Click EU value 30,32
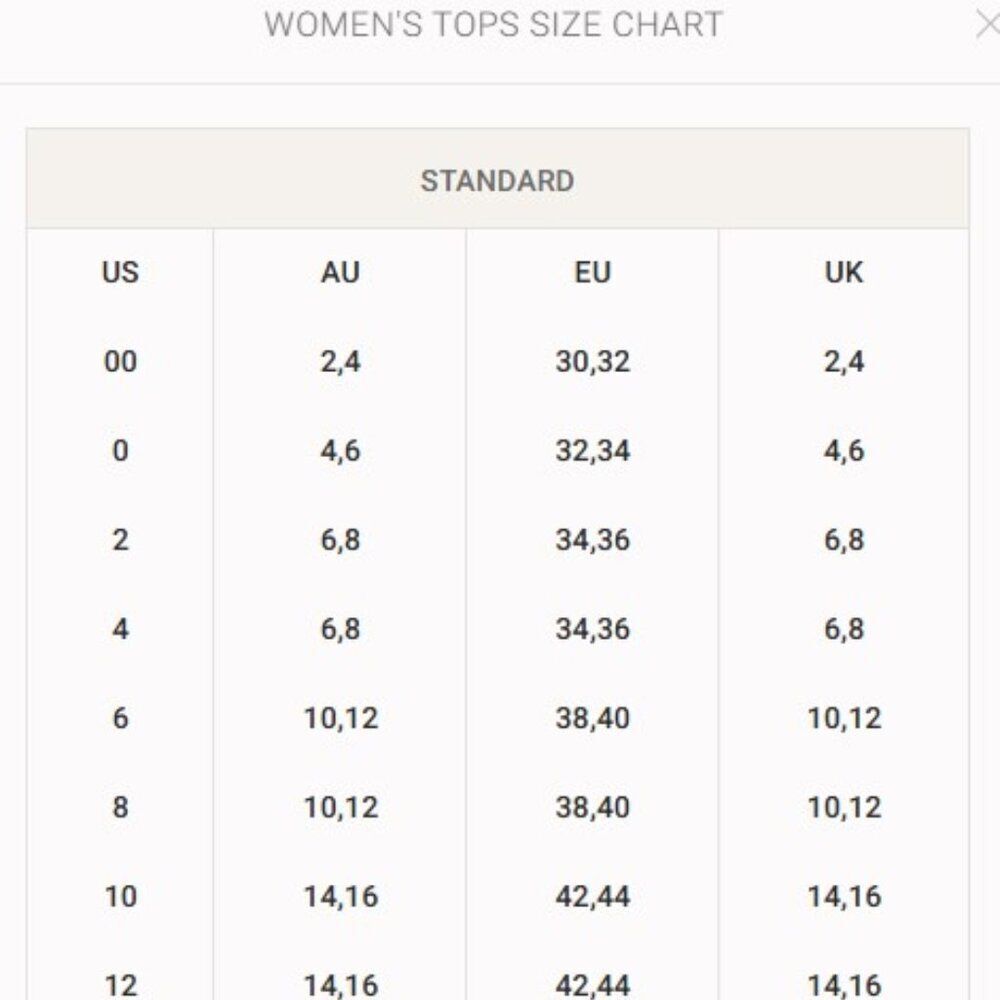 pos(592,362)
